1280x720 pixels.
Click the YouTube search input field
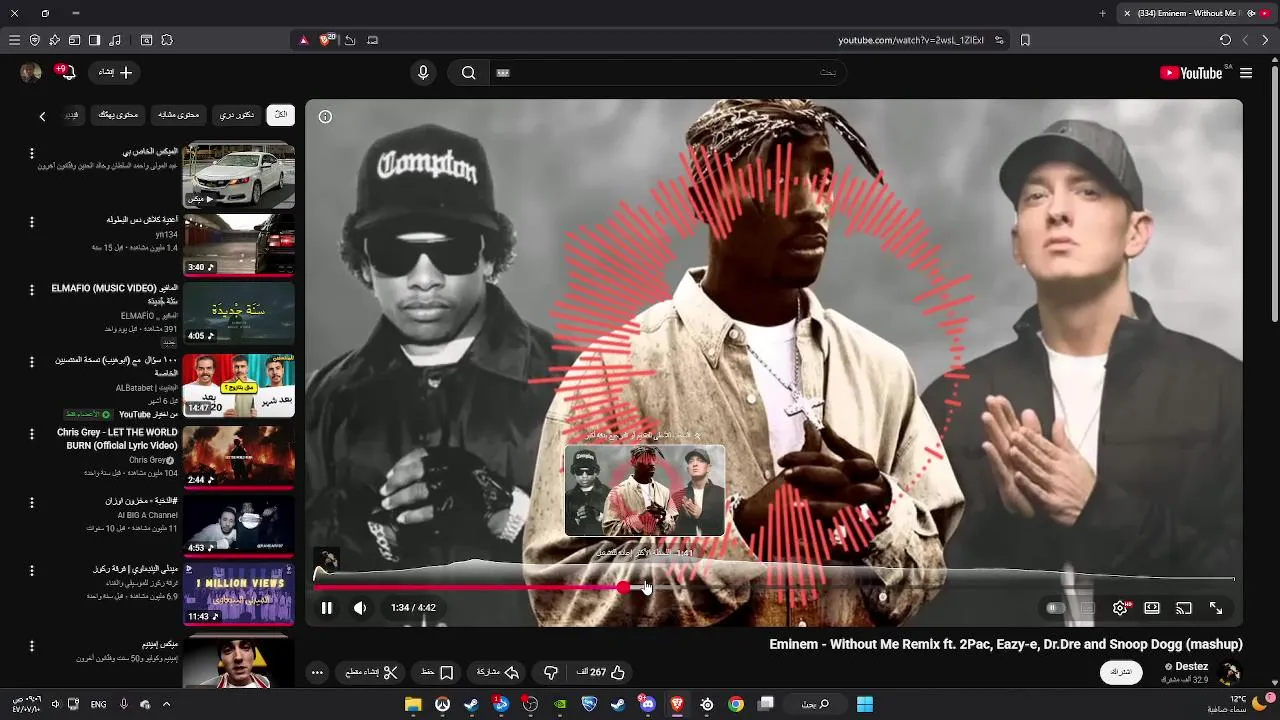click(x=670, y=73)
